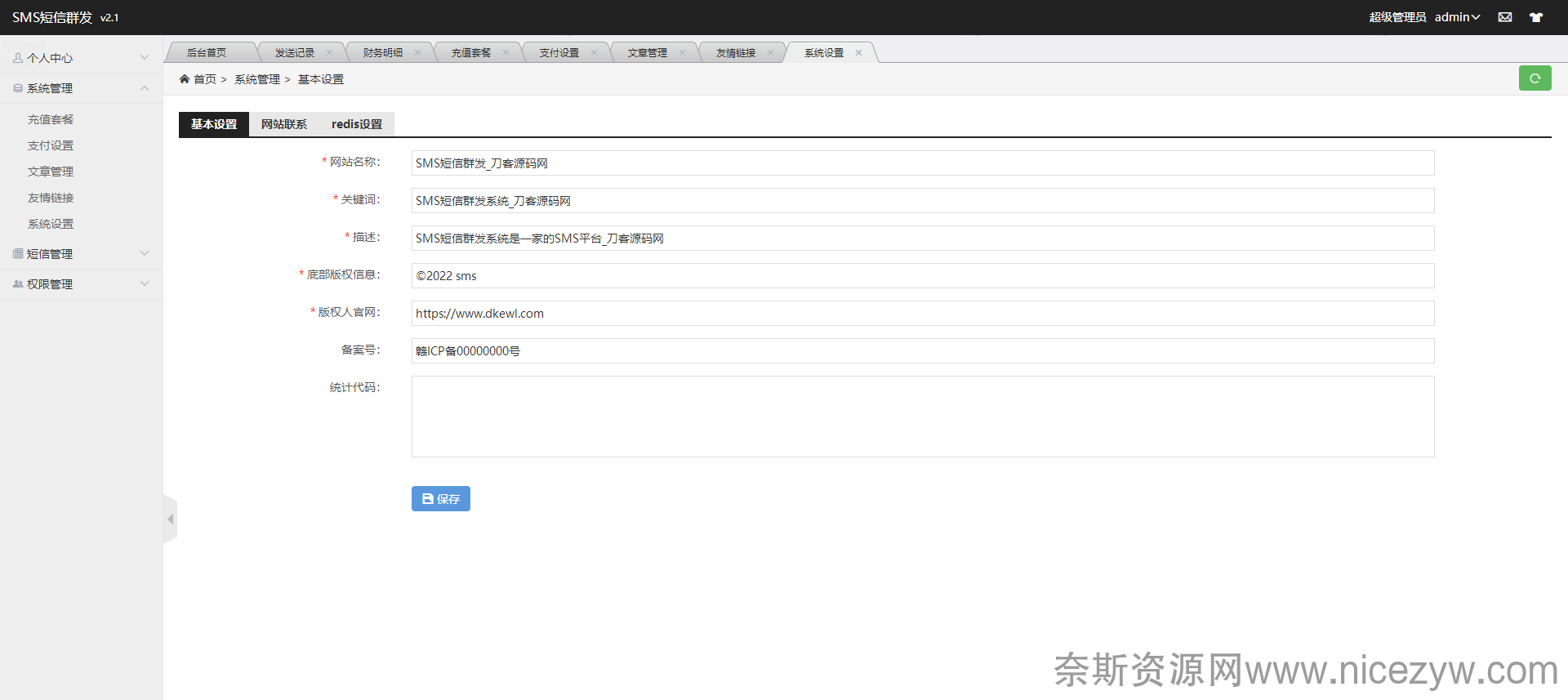
Task: Close the 发送记录 tab
Action: (x=329, y=52)
